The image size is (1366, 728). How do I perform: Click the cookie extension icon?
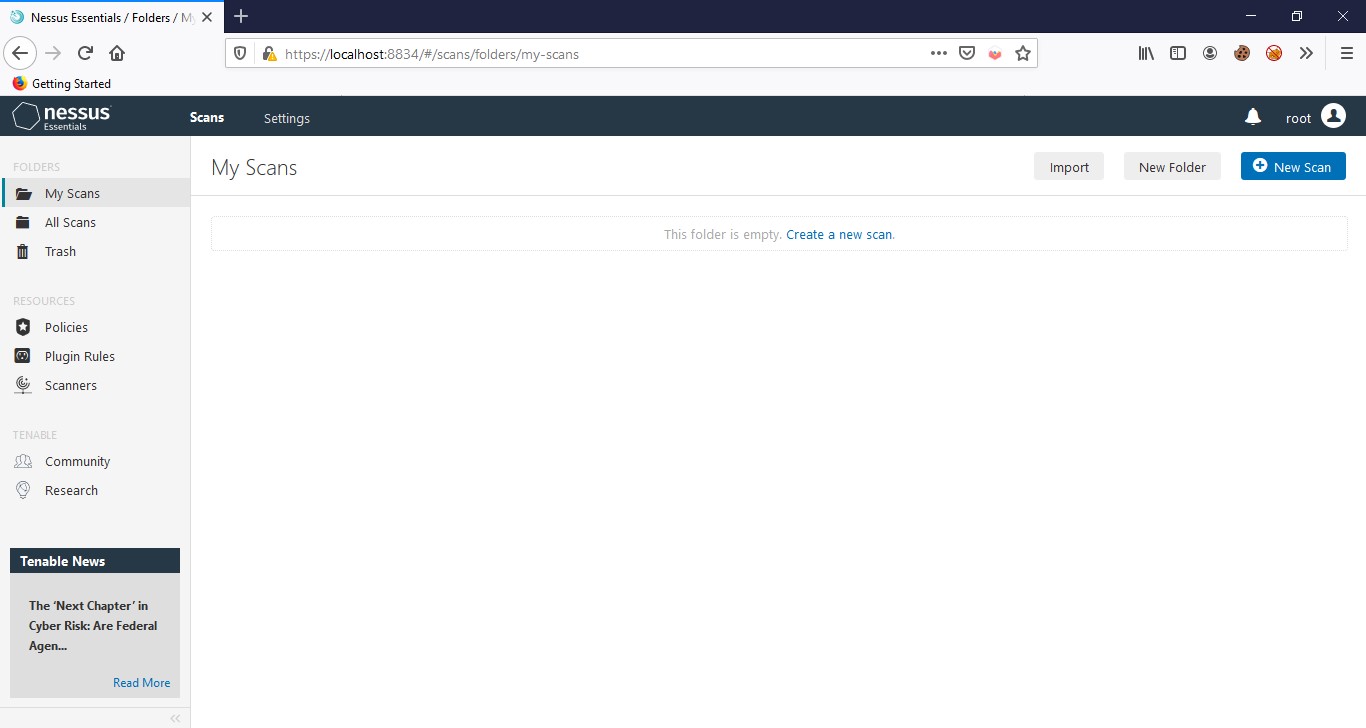click(1242, 54)
